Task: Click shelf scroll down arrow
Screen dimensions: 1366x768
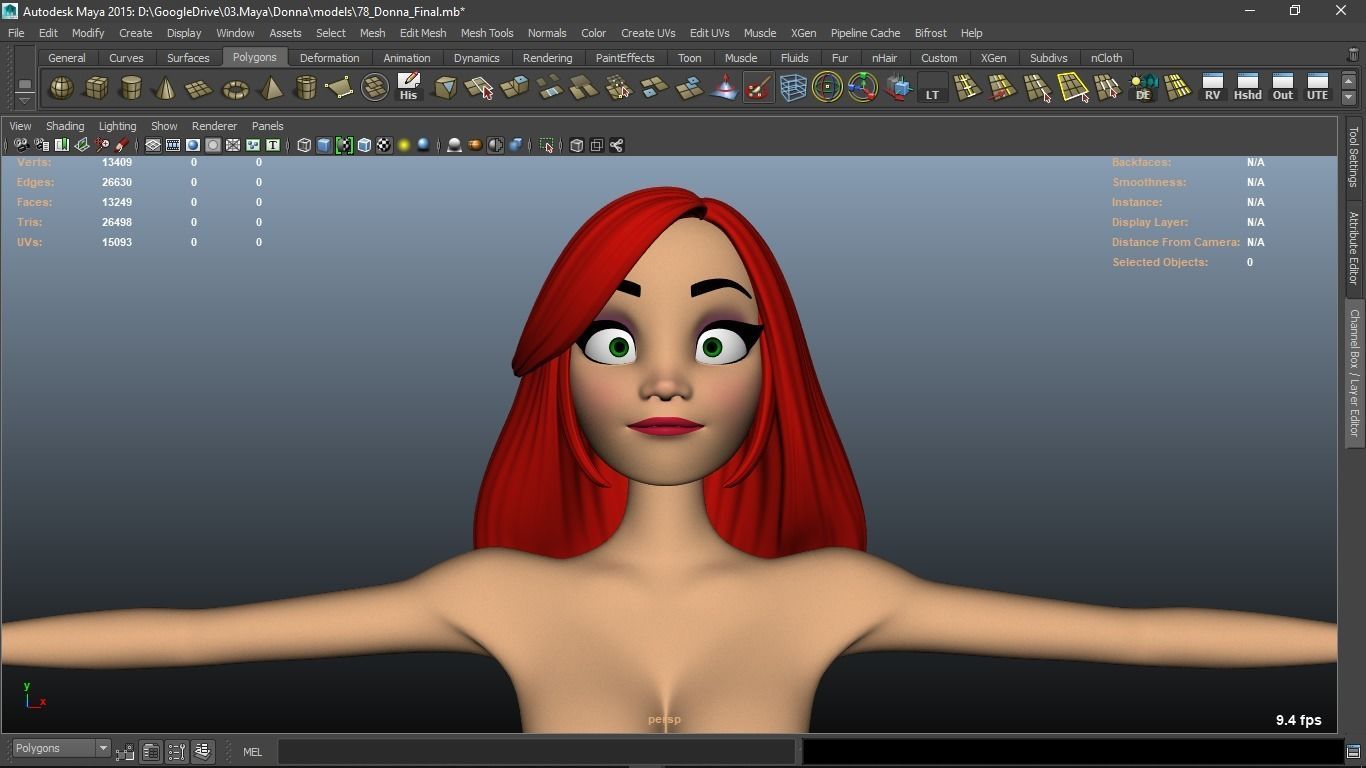Action: 1349,97
